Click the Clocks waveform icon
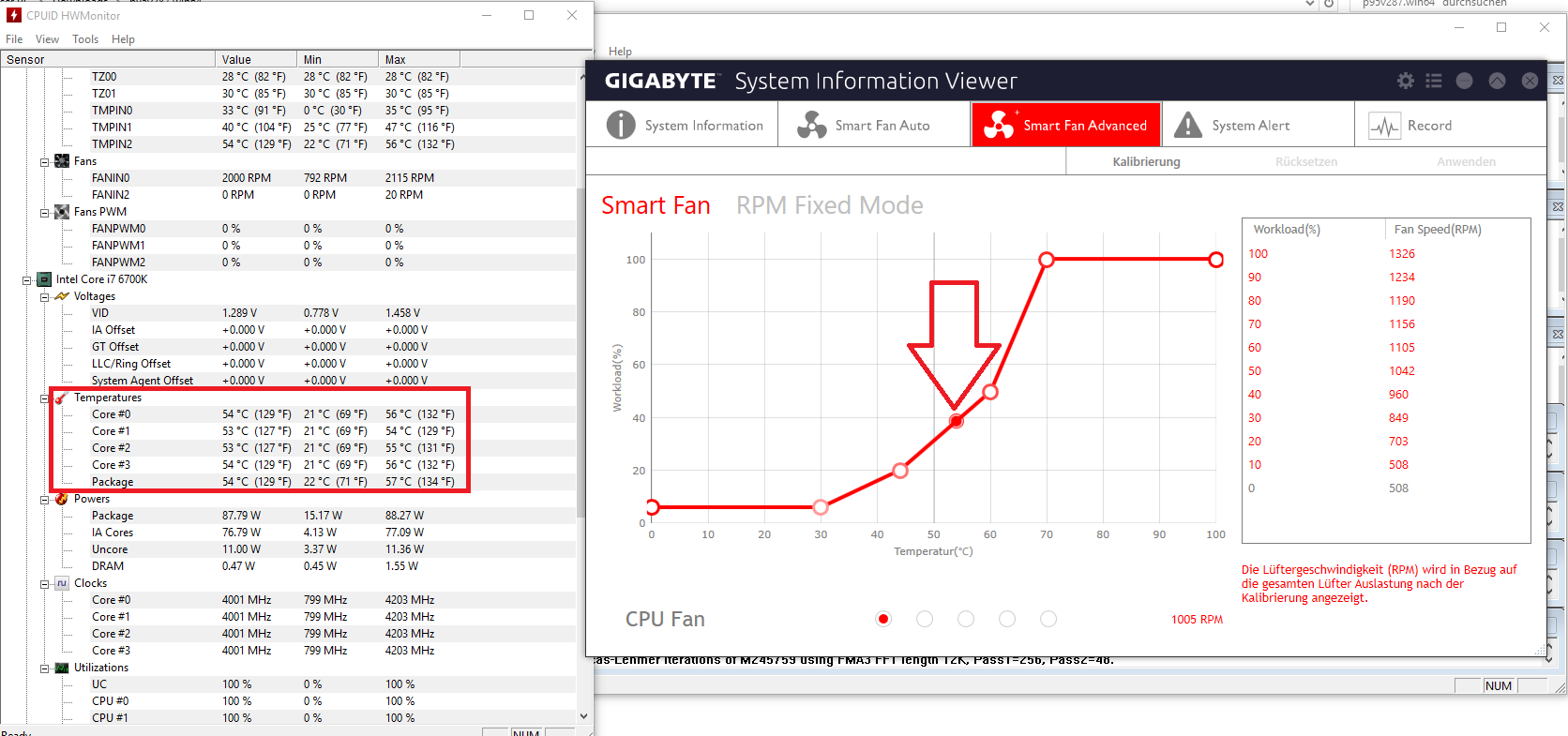This screenshot has width=1568, height=736. pyautogui.click(x=62, y=583)
